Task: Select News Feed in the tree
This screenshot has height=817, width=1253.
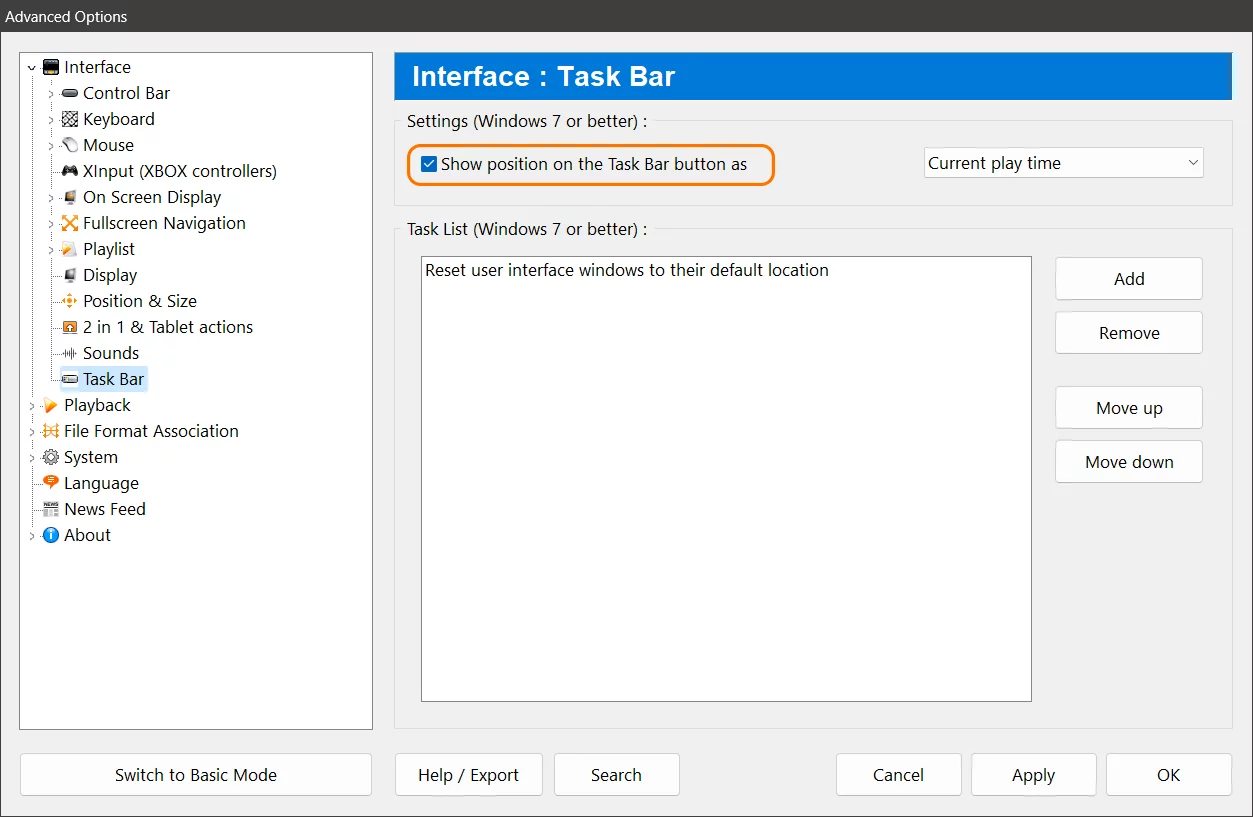Action: click(x=105, y=509)
